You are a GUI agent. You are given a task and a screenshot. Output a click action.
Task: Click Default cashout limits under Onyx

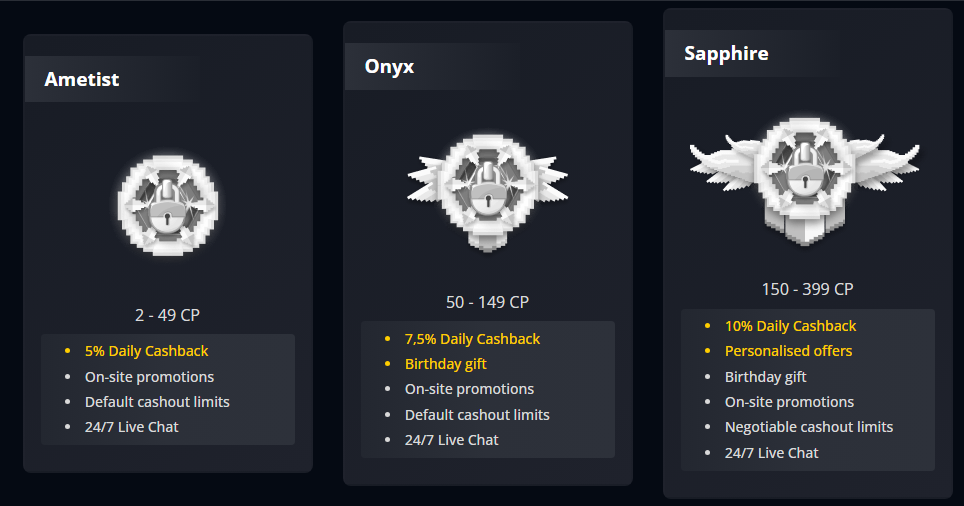coord(477,415)
